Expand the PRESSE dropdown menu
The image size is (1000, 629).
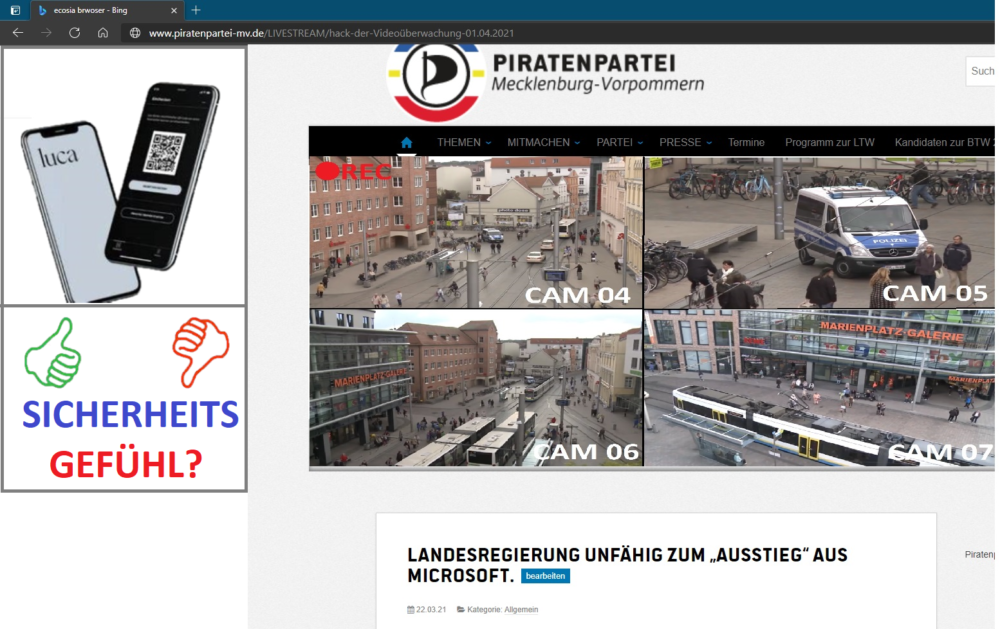(685, 142)
